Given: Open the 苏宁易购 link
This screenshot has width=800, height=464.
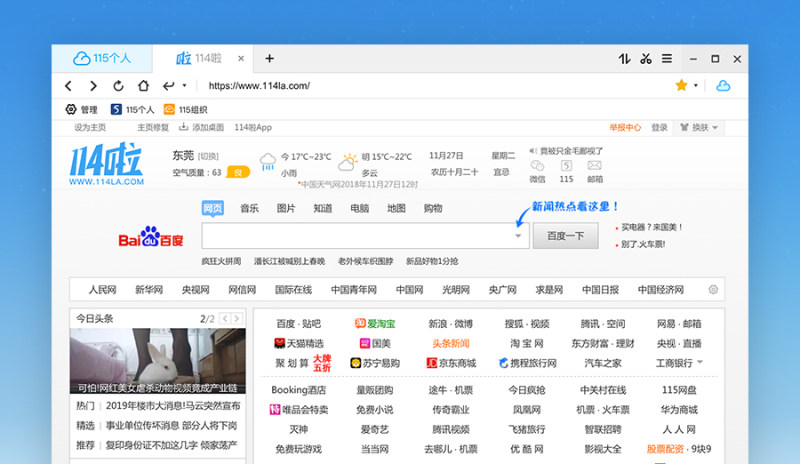Looking at the screenshot, I should pyautogui.click(x=375, y=363).
